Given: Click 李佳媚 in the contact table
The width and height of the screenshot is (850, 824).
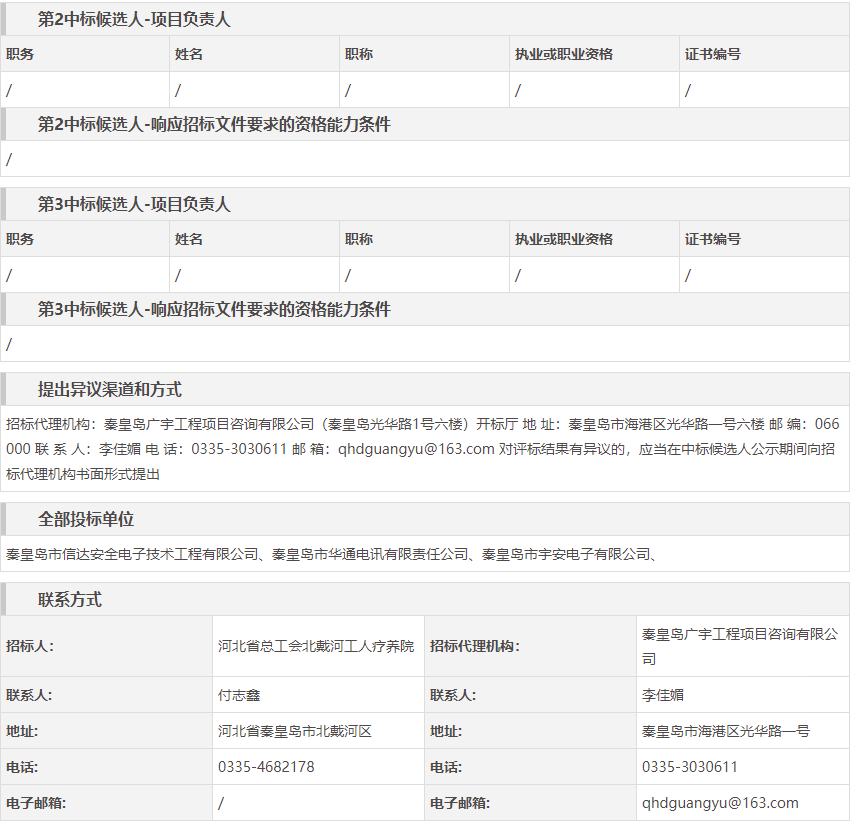Looking at the screenshot, I should point(663,695).
